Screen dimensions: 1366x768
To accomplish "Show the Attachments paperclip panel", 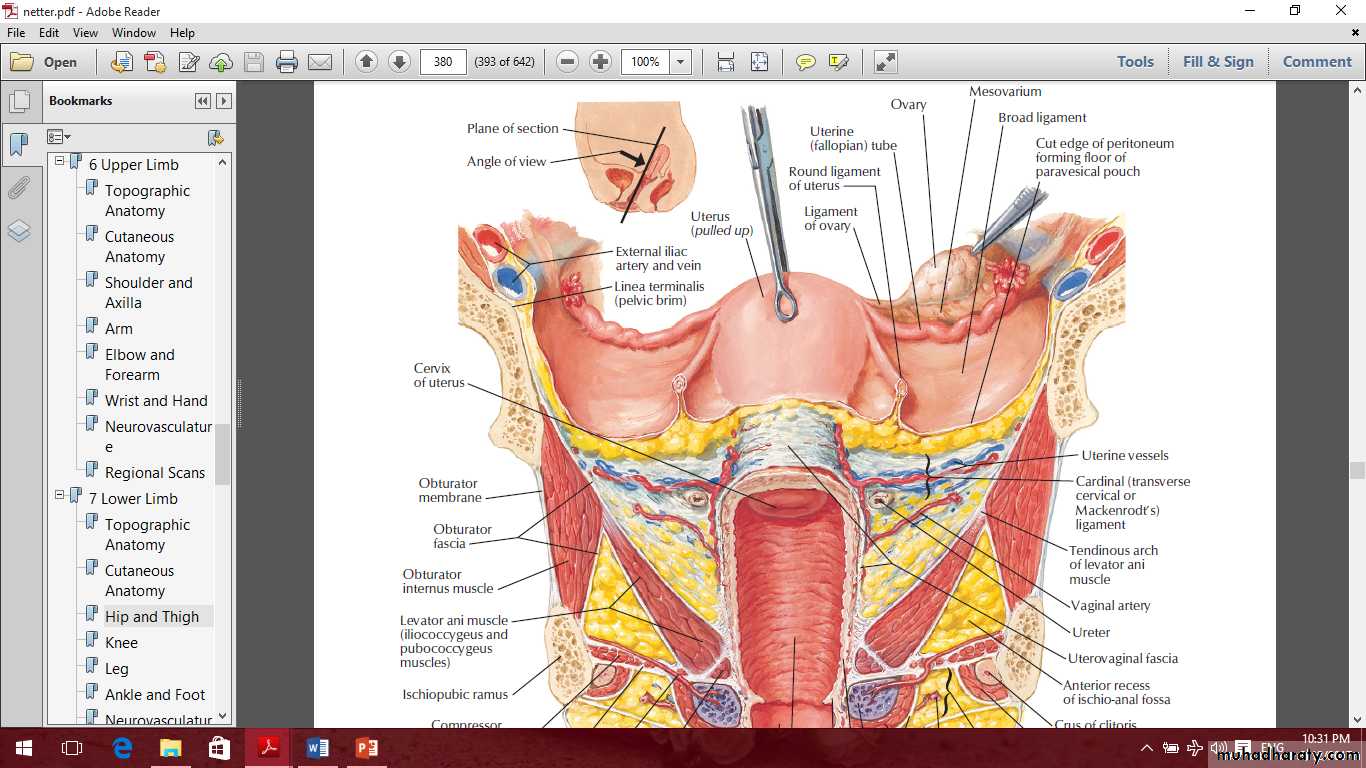I will 19,188.
